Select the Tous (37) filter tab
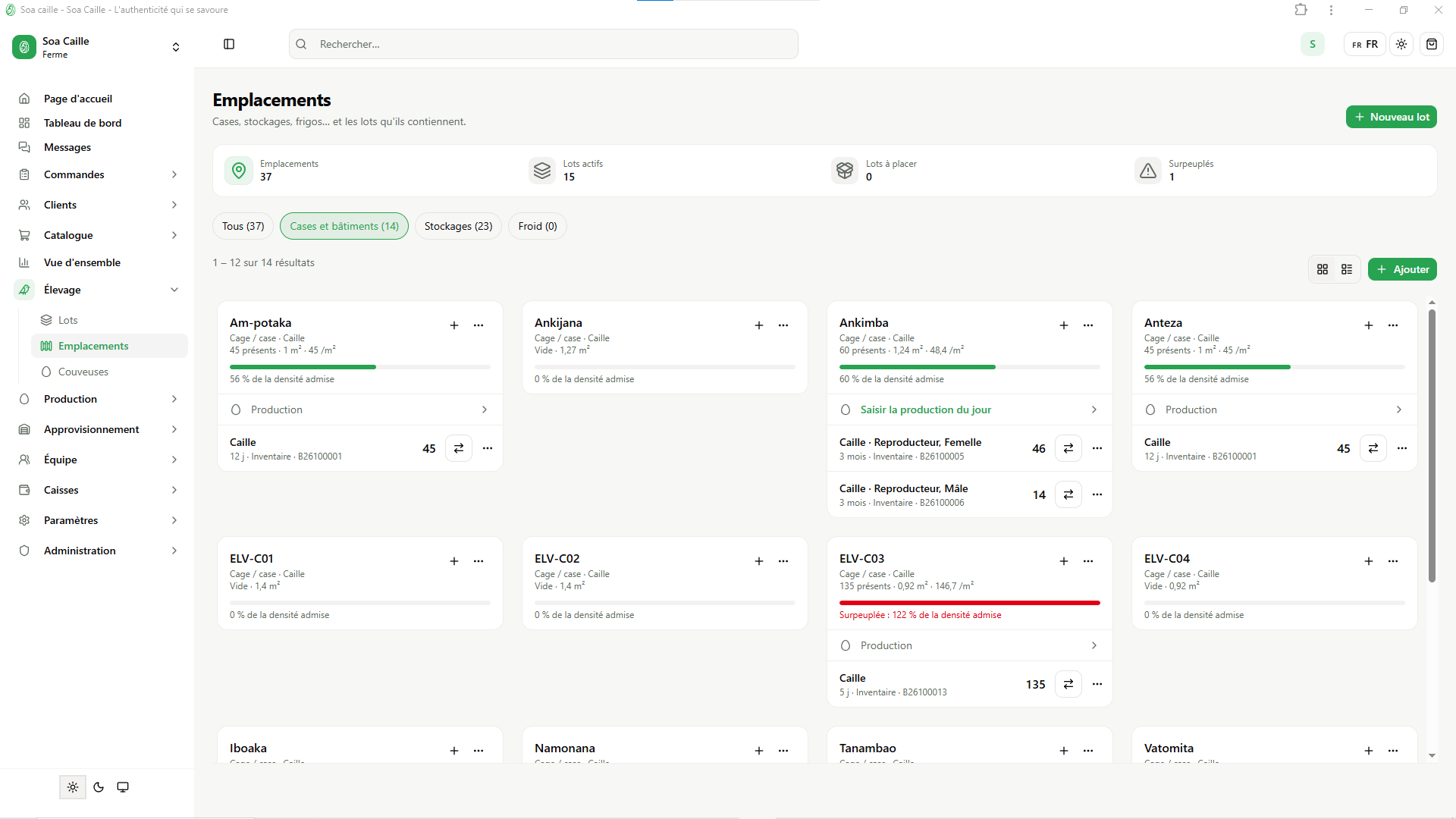1456x819 pixels. click(x=243, y=226)
